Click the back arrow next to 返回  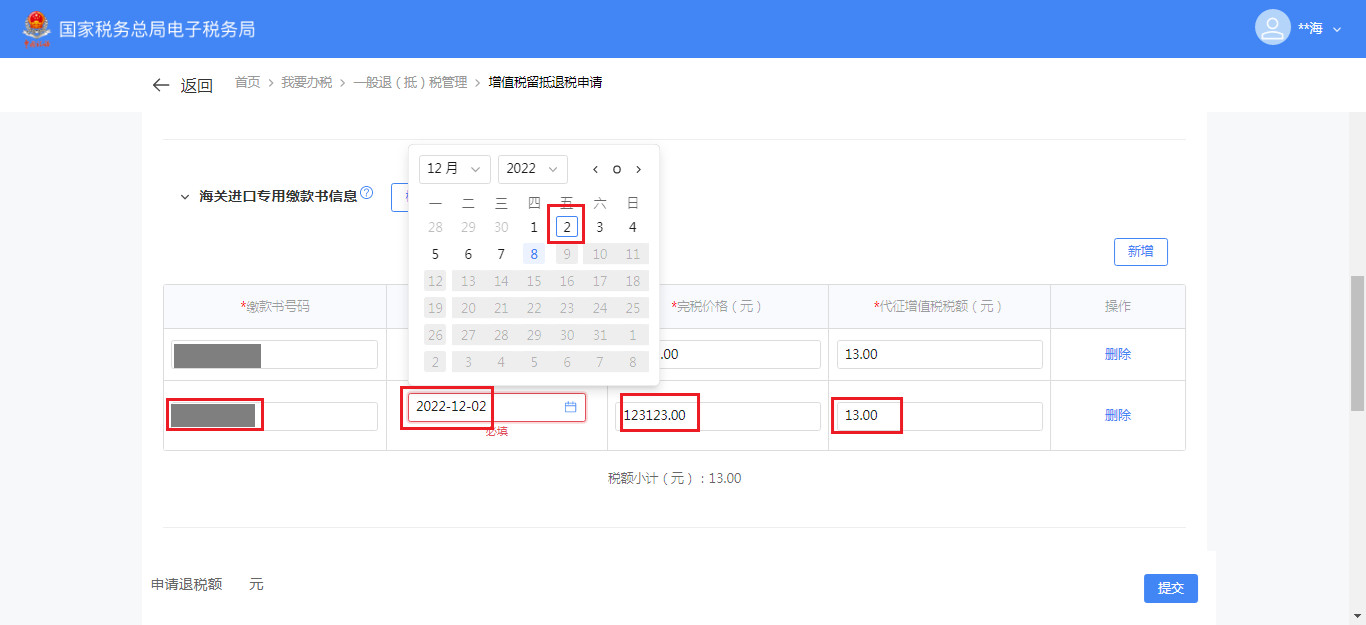point(160,85)
